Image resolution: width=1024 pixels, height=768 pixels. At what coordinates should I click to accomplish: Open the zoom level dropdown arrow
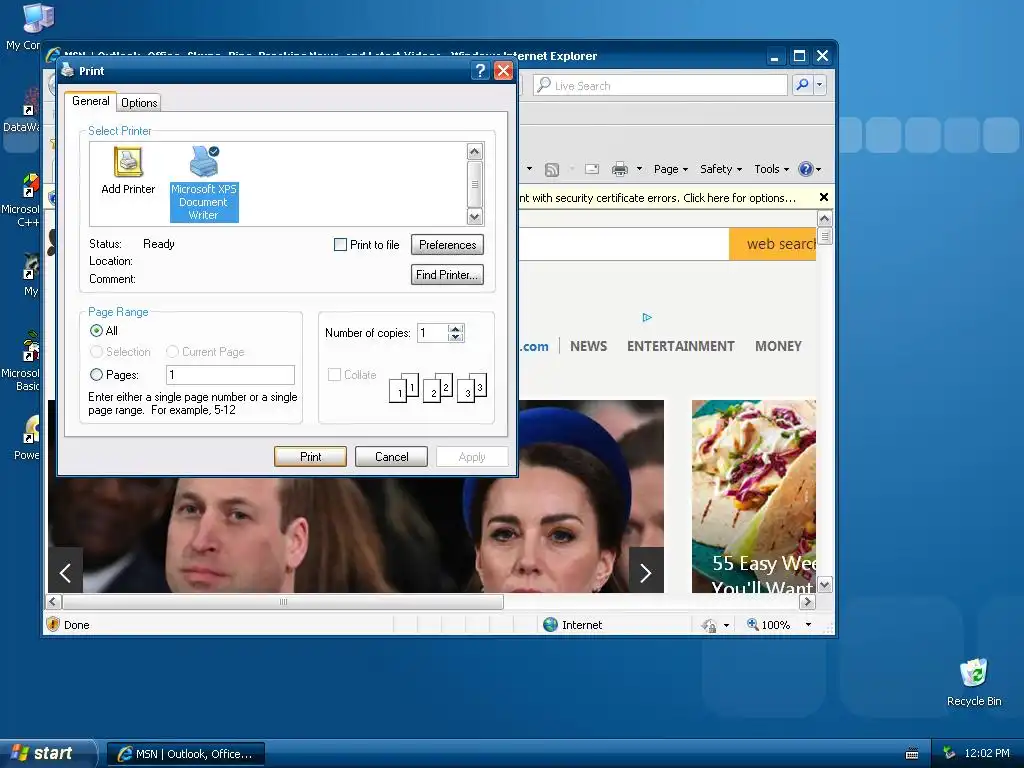coord(808,625)
